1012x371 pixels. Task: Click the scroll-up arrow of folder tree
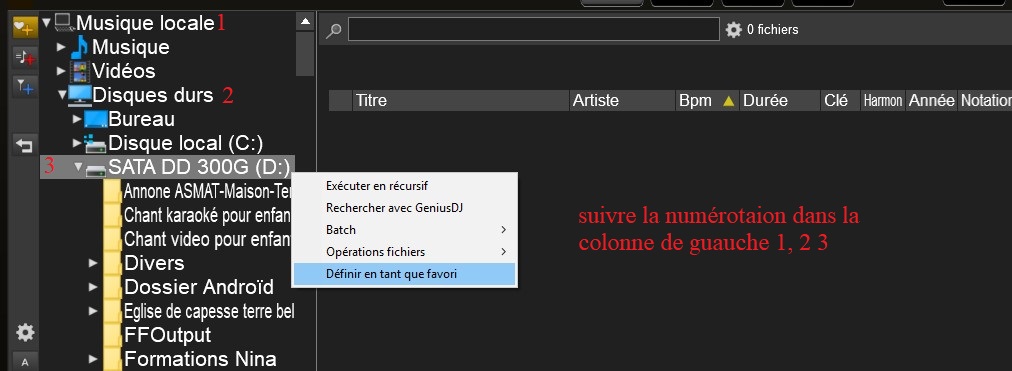pos(305,22)
